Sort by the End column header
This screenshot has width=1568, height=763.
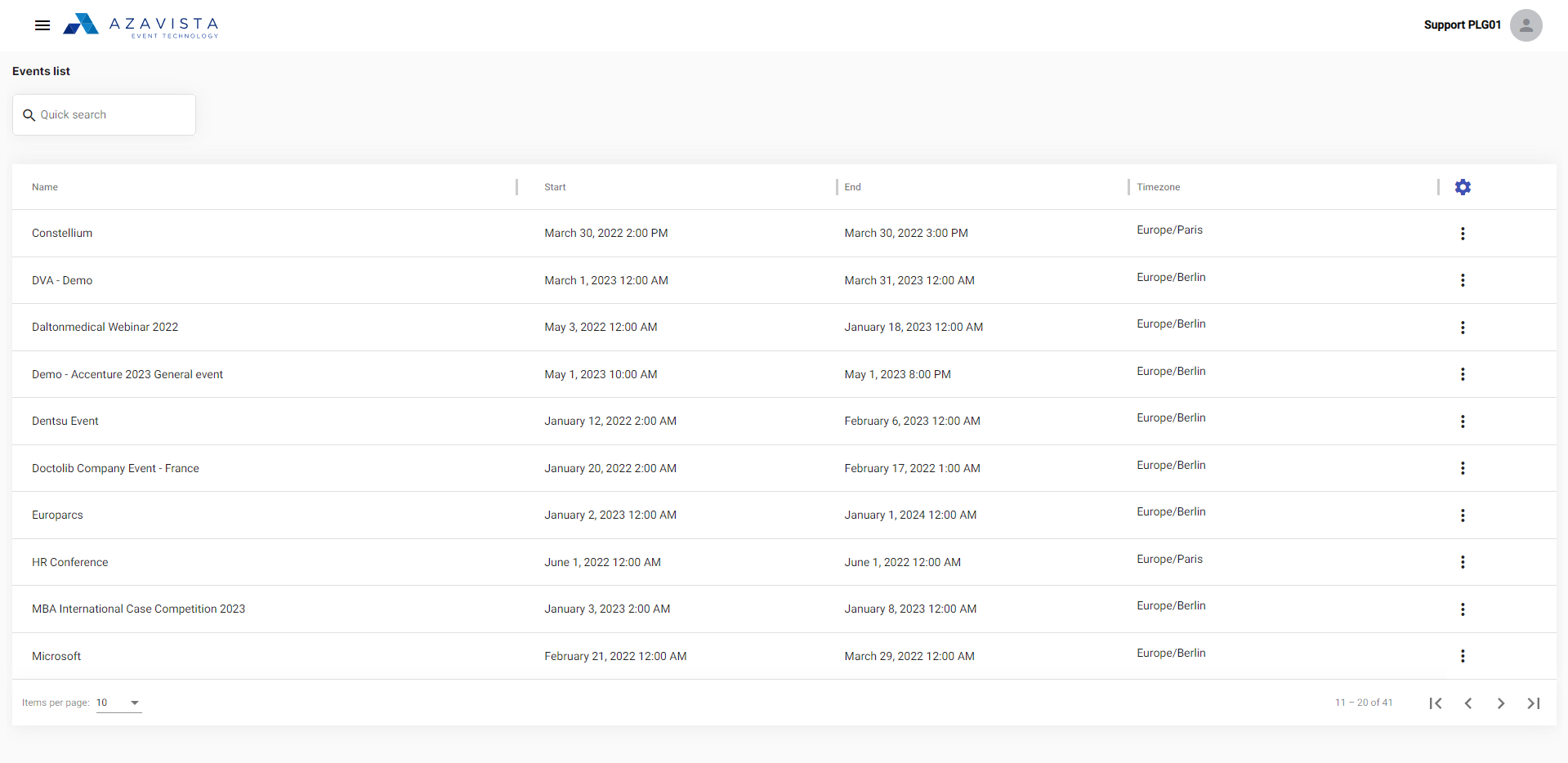tap(852, 187)
